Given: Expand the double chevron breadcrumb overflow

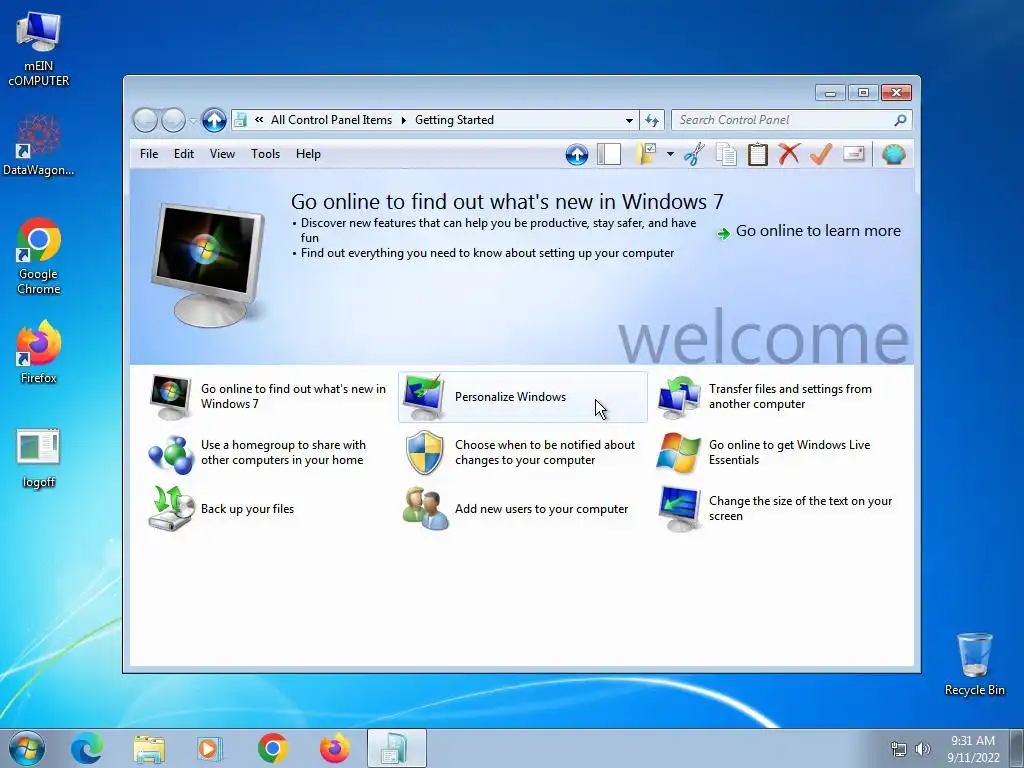Looking at the screenshot, I should (259, 120).
